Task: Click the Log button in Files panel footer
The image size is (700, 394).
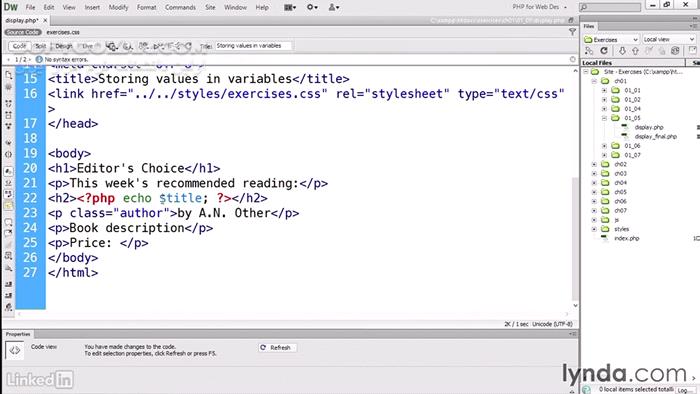Action: point(683,390)
